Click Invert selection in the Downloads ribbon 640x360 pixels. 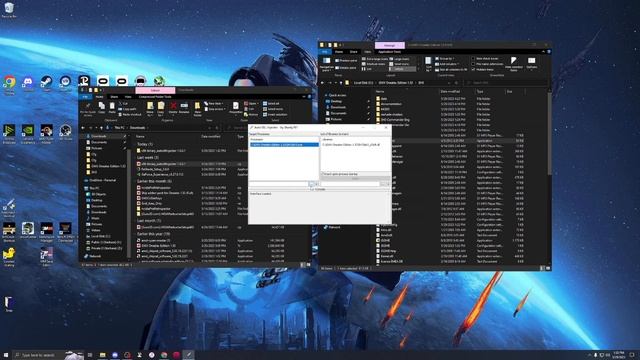click(275, 115)
